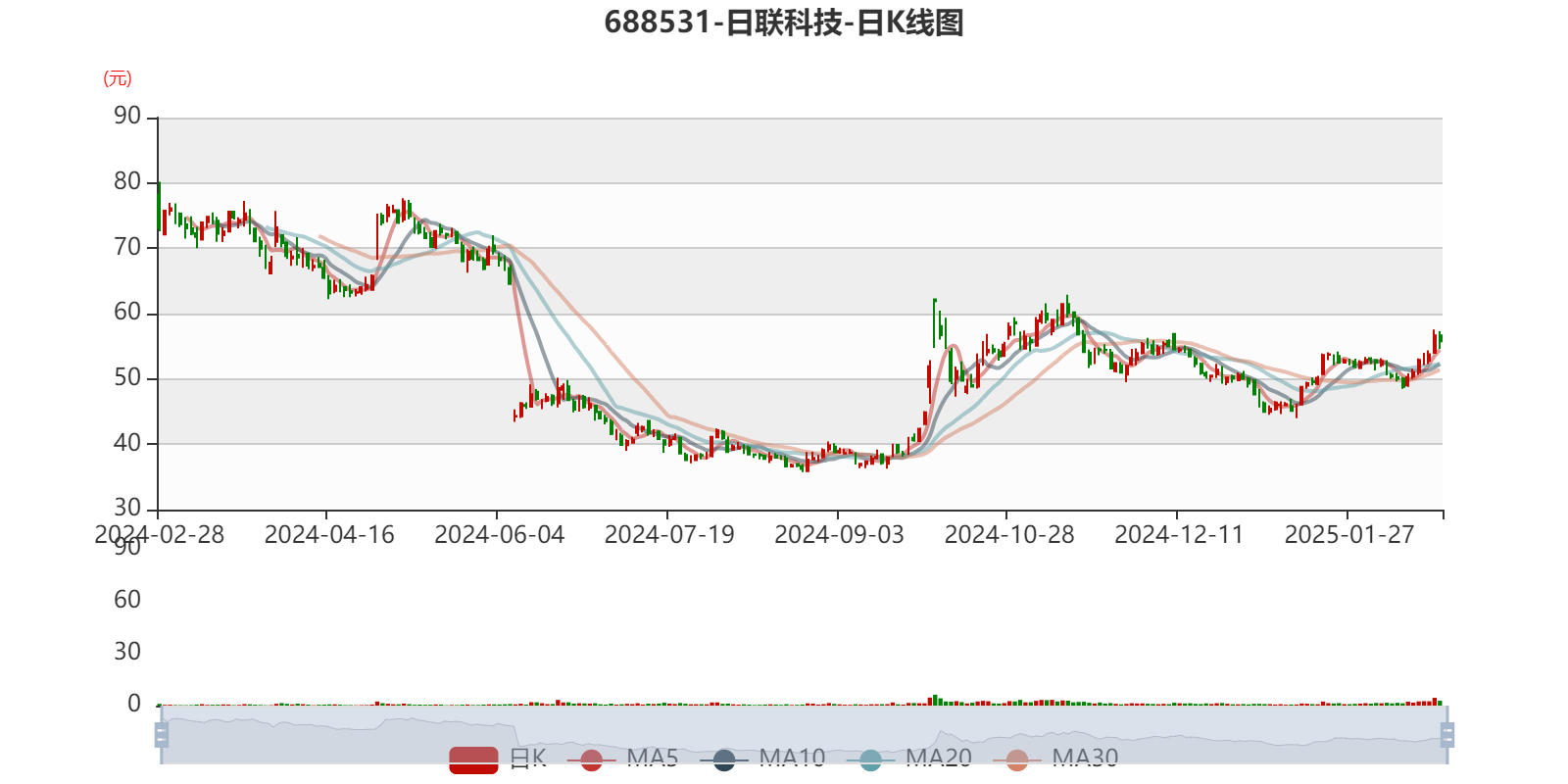The height and width of the screenshot is (784, 1568).
Task: Grab the left handle of the zoom slider
Action: pos(162,734)
